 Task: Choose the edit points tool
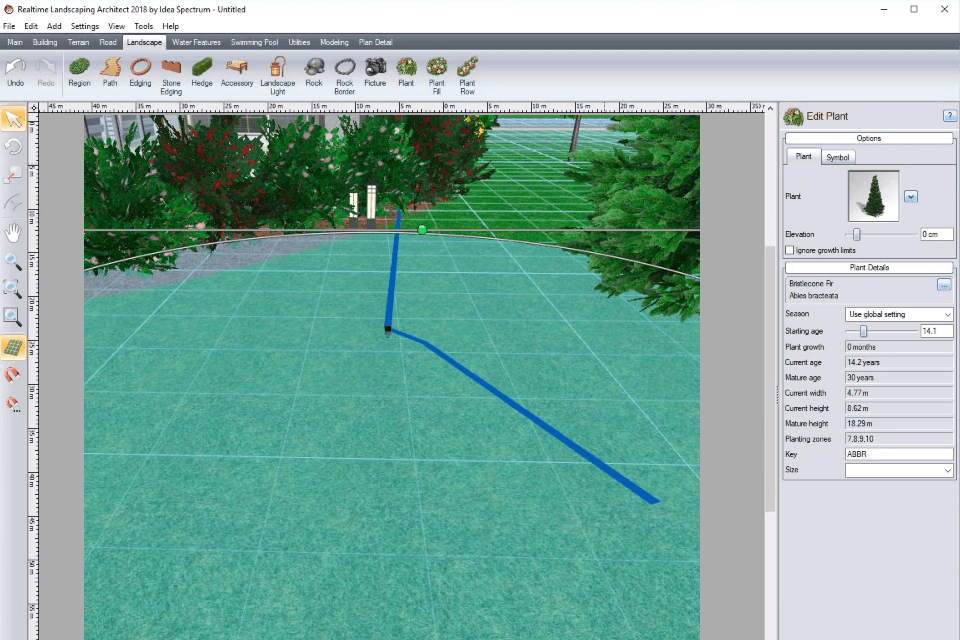13,175
